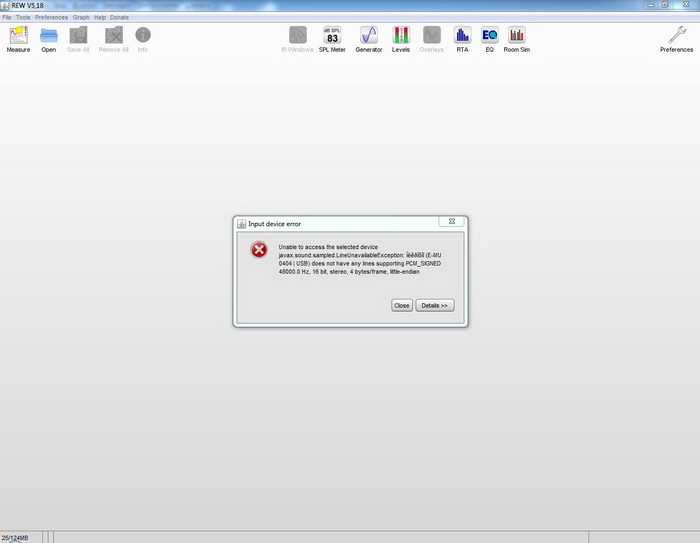Open the Room Sim tool

click(517, 38)
